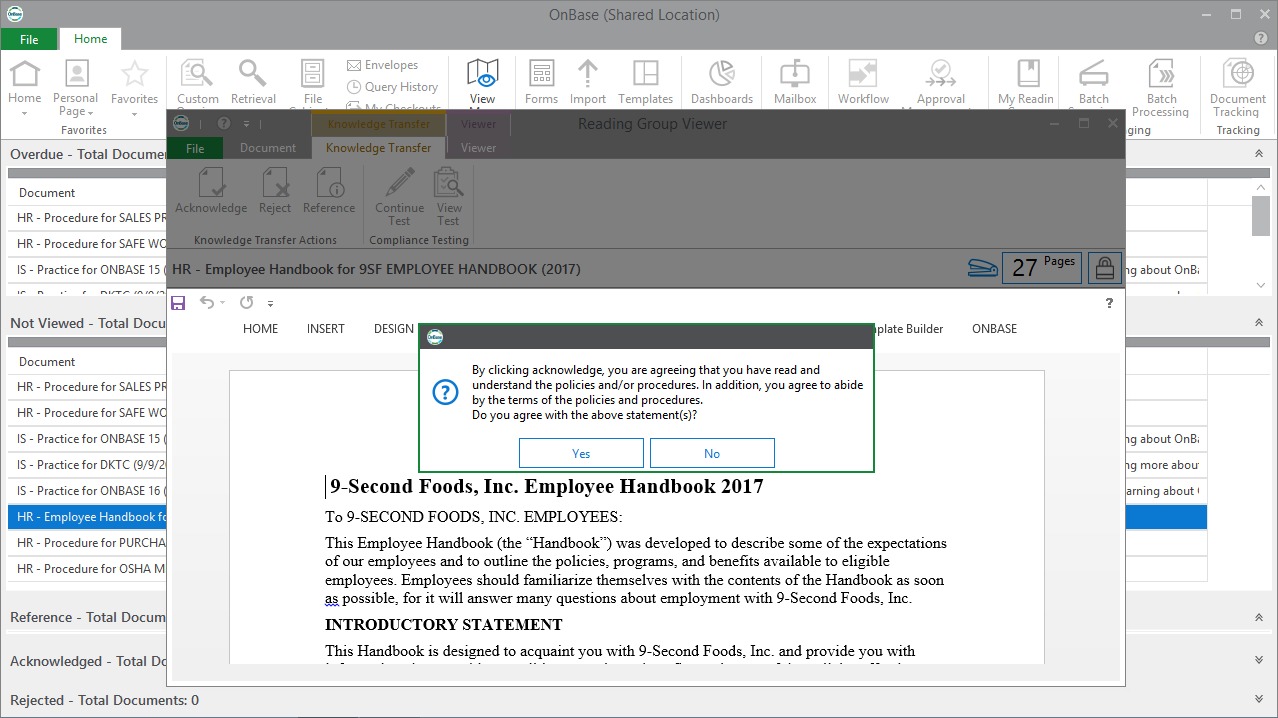Click the stapler icon beside page count
Screen dimensions: 1278x718
pos(982,268)
